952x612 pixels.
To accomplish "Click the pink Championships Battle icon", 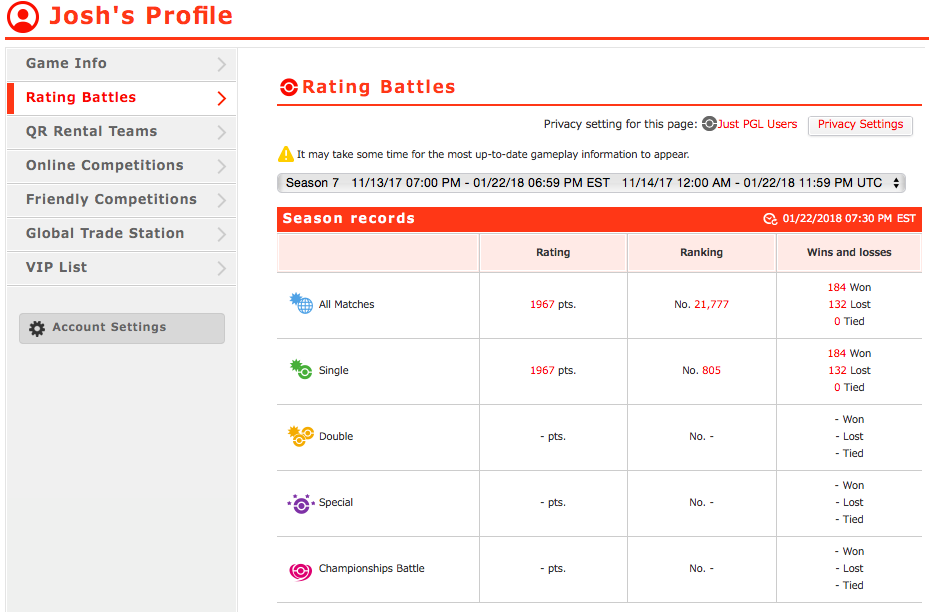I will [x=301, y=571].
